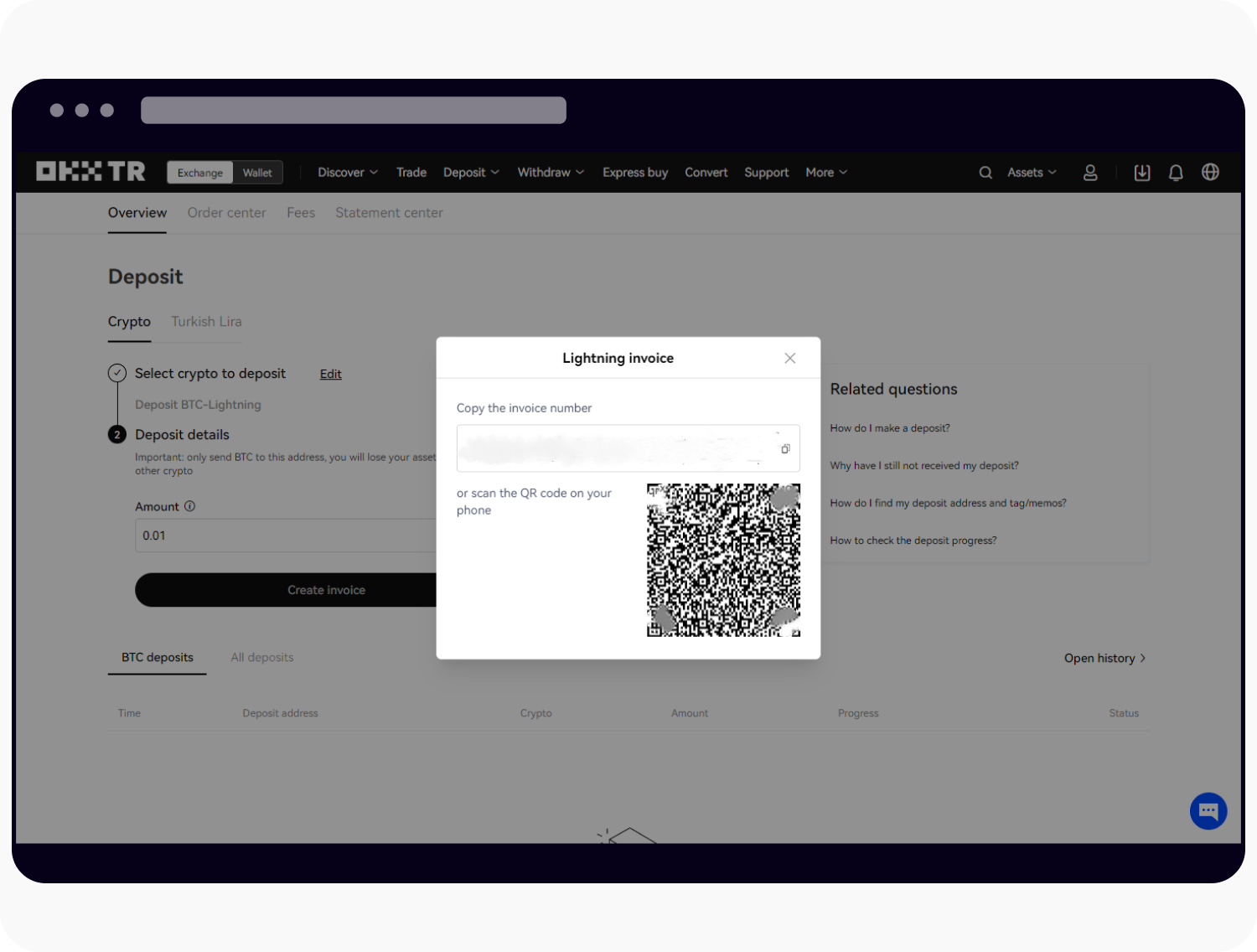The height and width of the screenshot is (952, 1257).
Task: Open the account profile icon
Action: pos(1090,172)
